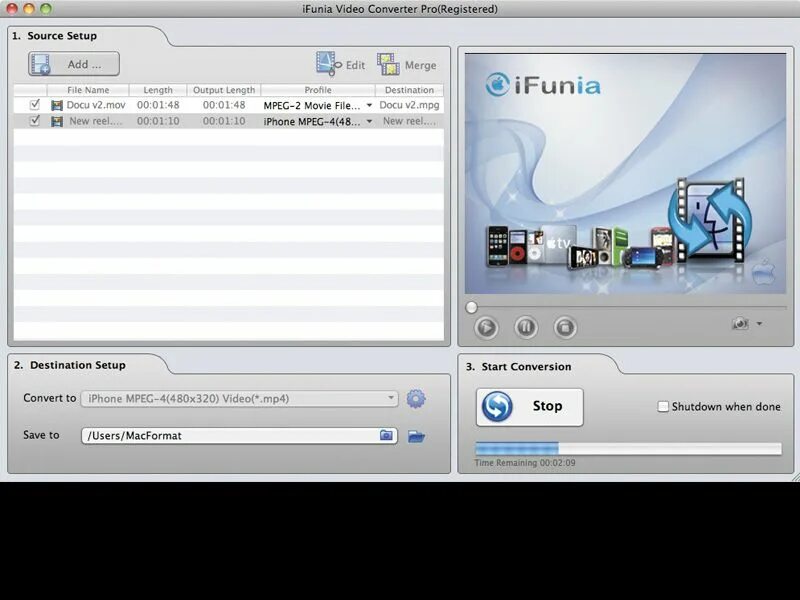
Task: Open the profile settings gear
Action: click(x=416, y=398)
